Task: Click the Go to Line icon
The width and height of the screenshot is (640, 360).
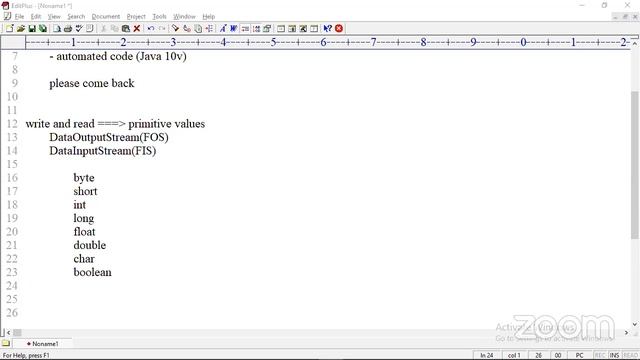Action: 209,29
